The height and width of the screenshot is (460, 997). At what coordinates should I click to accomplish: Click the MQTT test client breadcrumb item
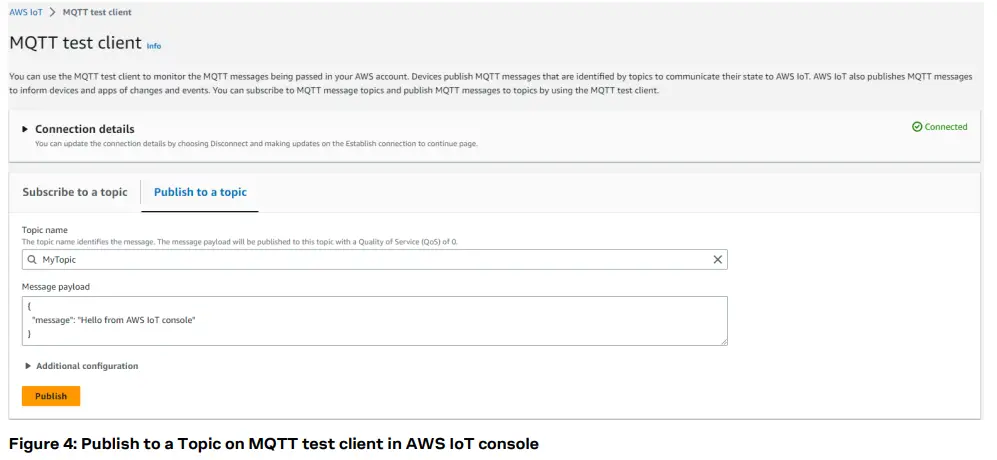tap(97, 12)
